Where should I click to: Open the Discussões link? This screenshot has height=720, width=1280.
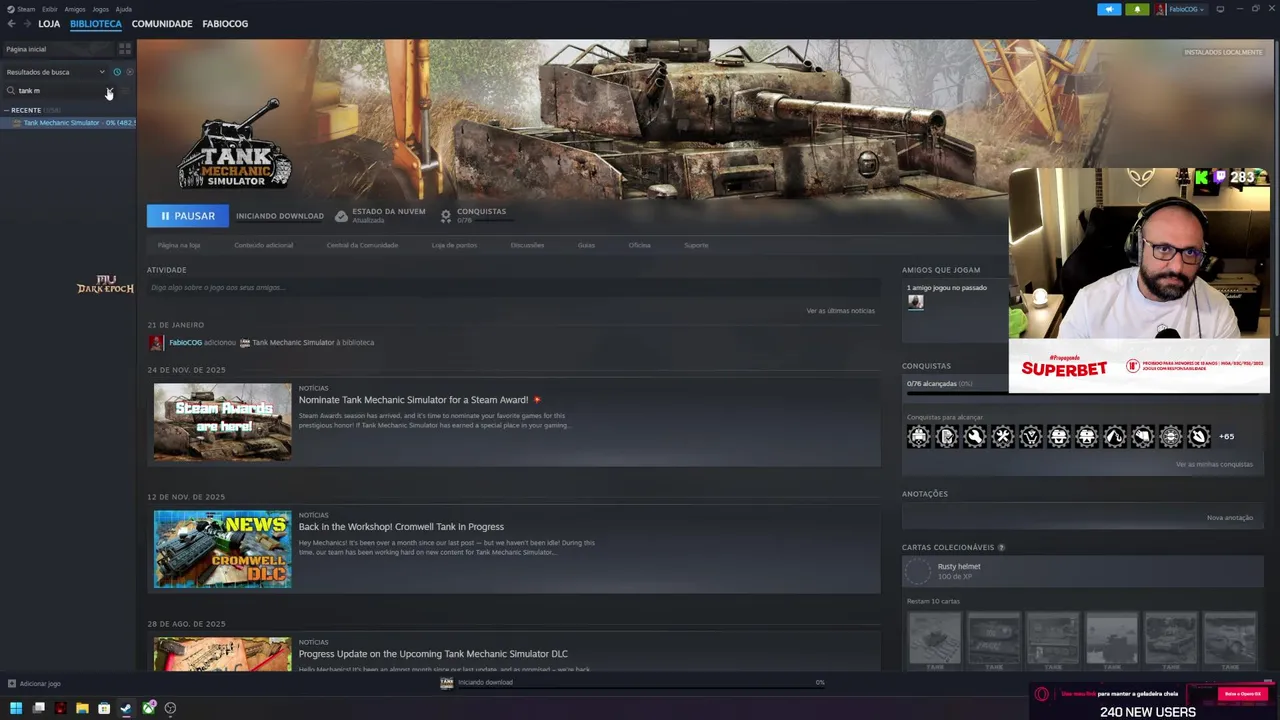coord(527,245)
